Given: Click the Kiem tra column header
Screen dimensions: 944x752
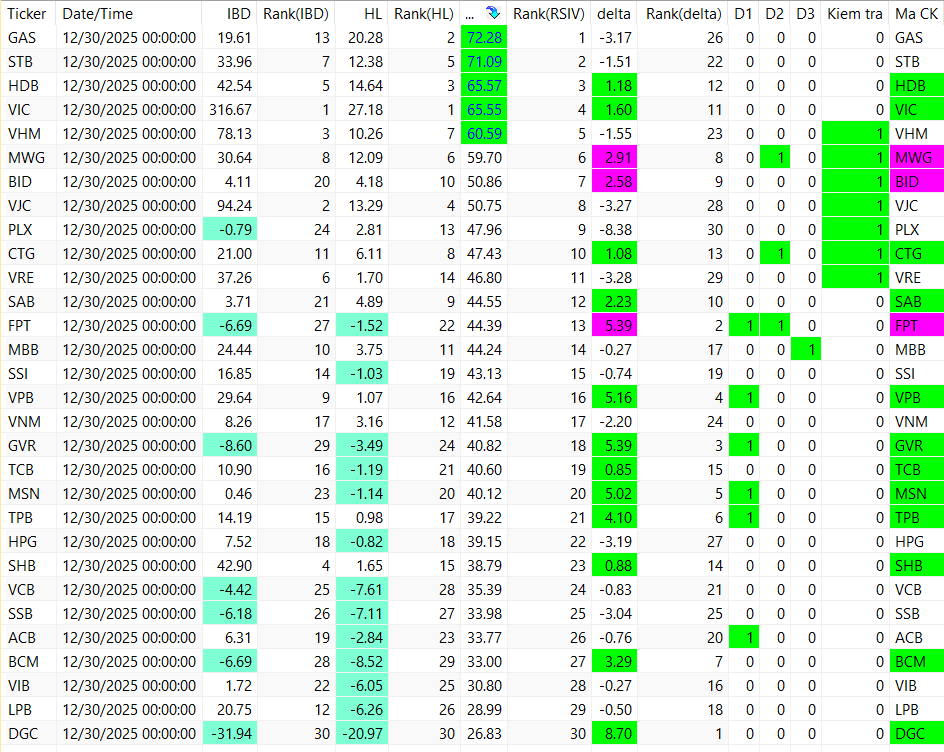Looking at the screenshot, I should coord(855,13).
